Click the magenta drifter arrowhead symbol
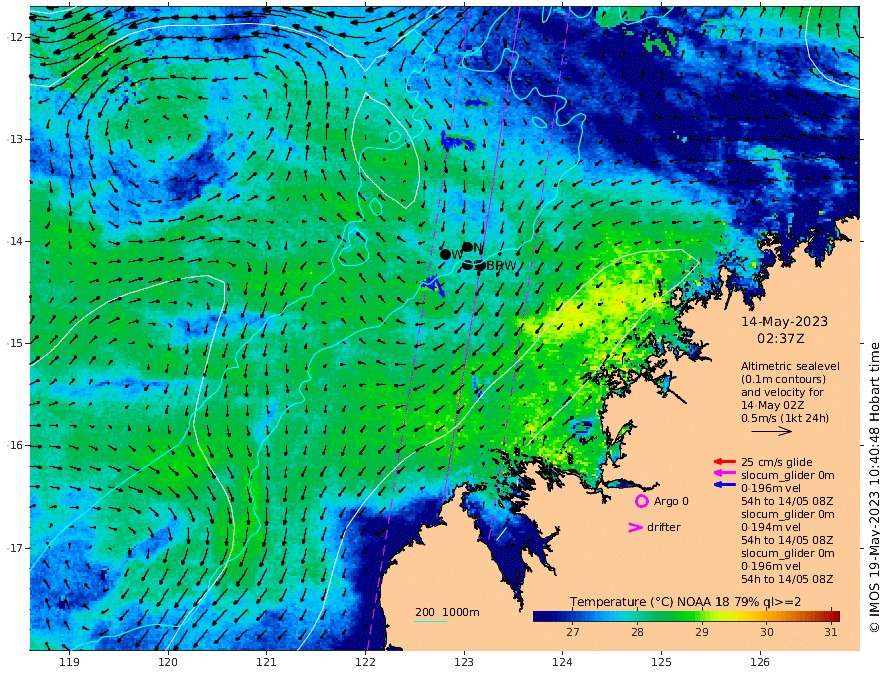Screen dimensions: 880x680 pos(635,527)
